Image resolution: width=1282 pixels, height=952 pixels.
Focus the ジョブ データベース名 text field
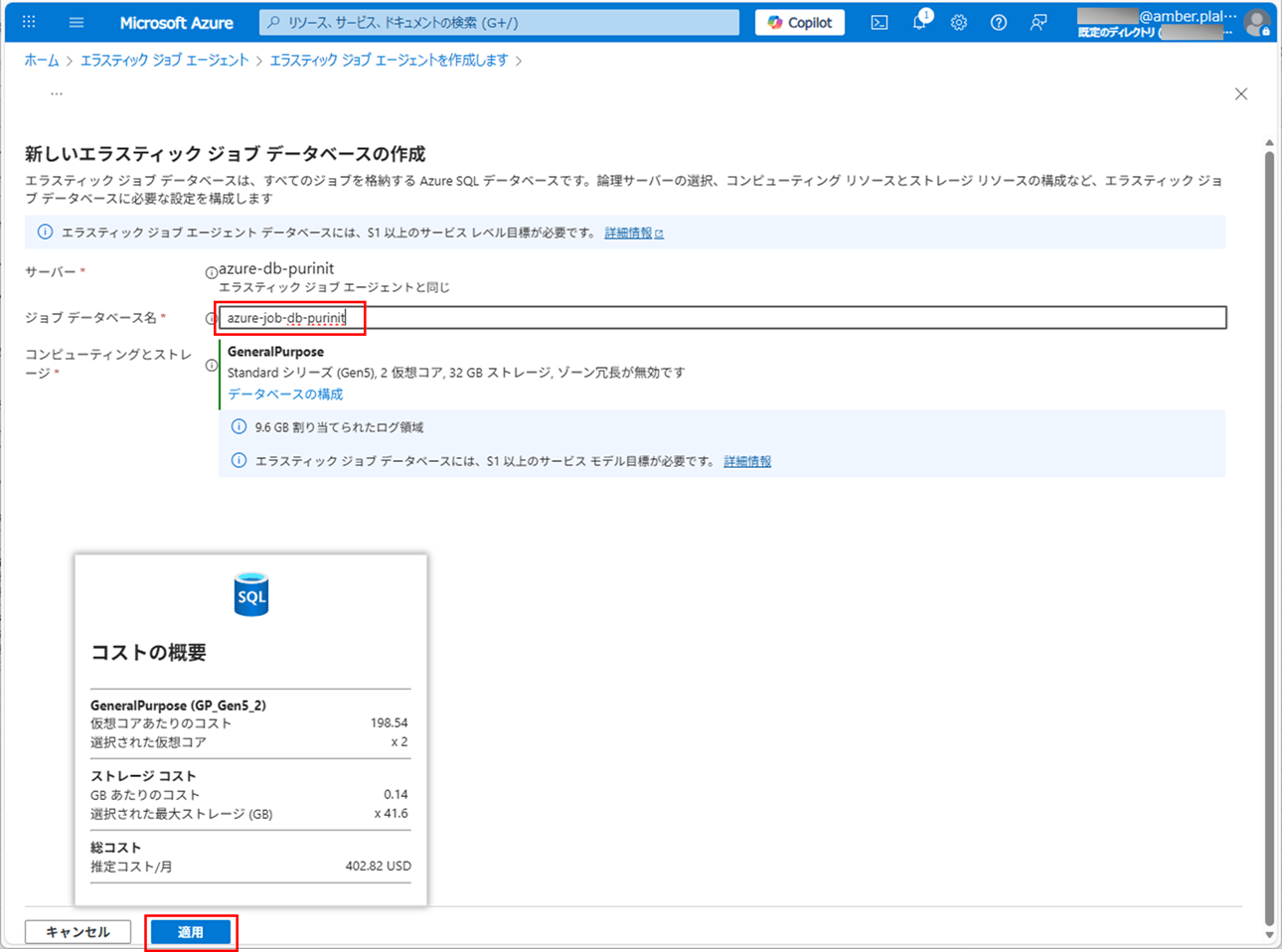[722, 318]
